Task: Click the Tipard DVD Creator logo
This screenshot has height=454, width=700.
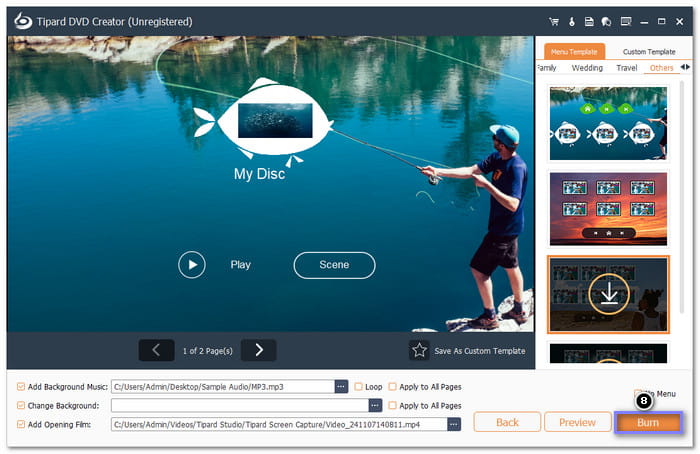Action: (x=23, y=21)
